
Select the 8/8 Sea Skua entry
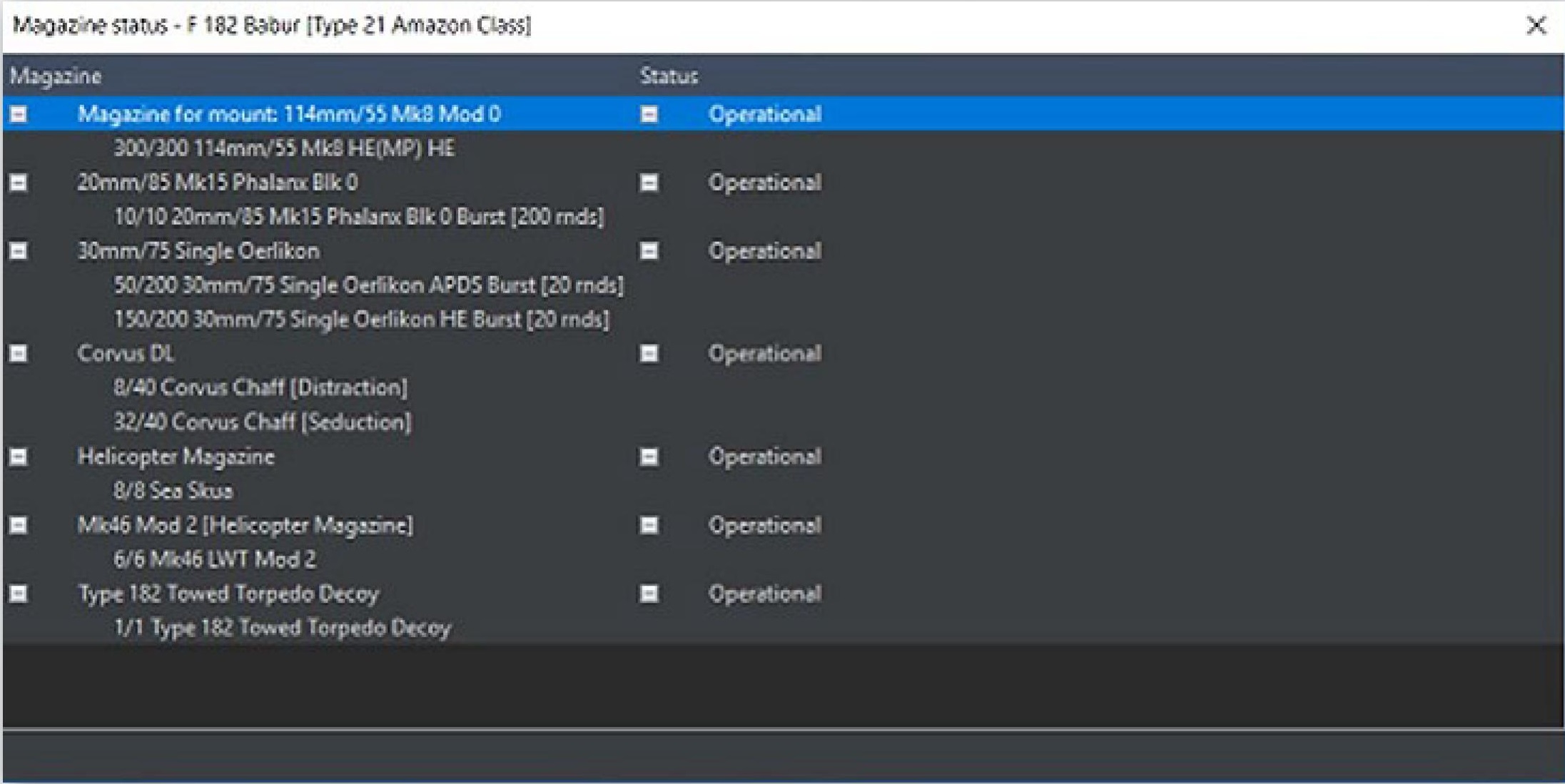point(173,491)
